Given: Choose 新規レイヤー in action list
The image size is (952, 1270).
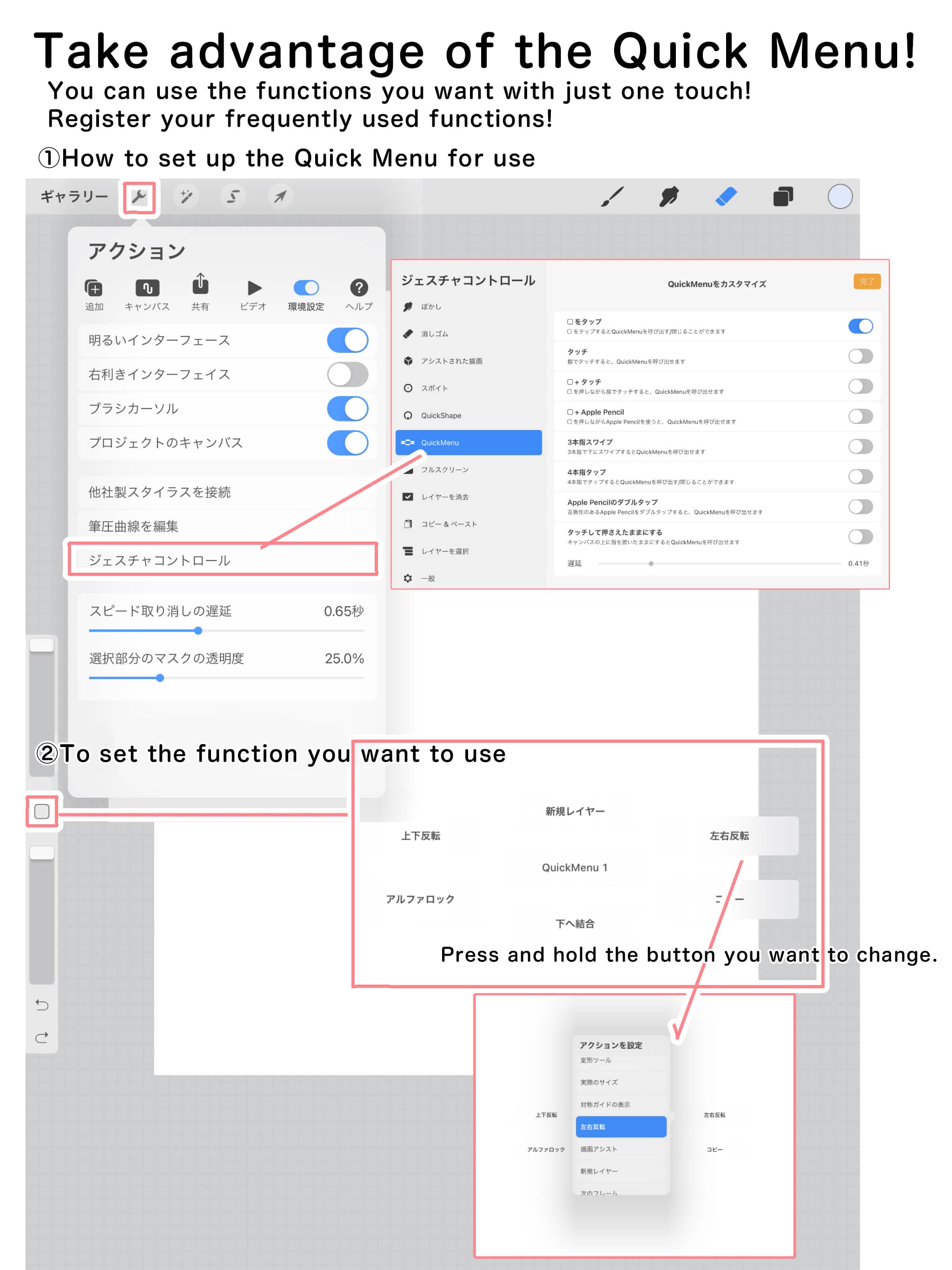Looking at the screenshot, I should pos(621,1171).
